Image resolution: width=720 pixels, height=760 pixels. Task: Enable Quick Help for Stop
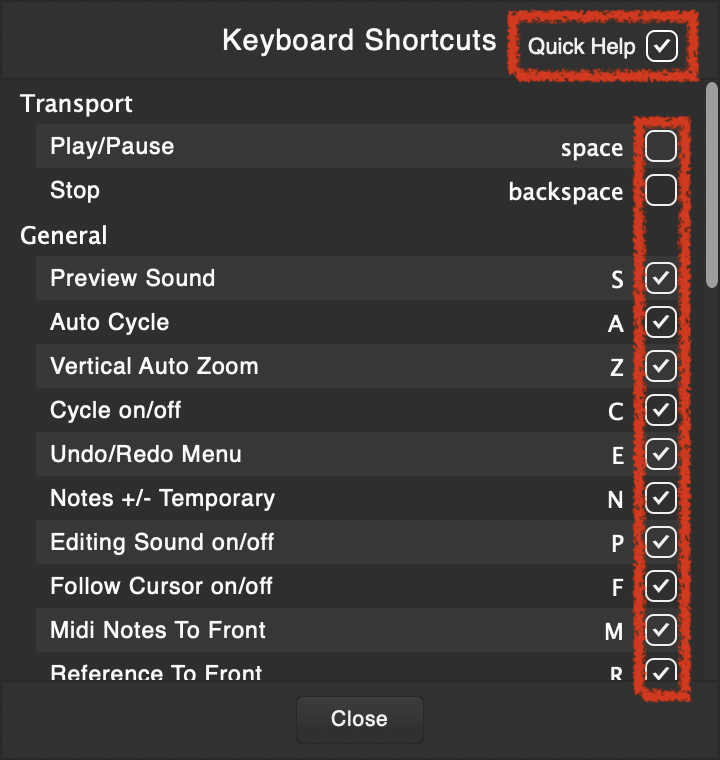pos(660,190)
